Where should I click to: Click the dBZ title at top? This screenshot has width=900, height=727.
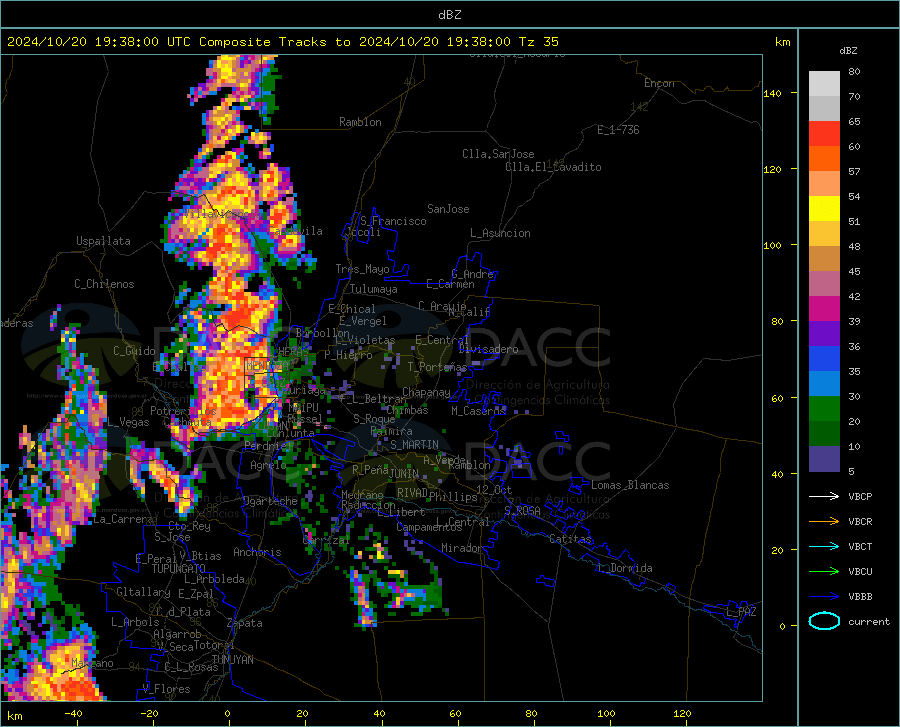click(449, 15)
